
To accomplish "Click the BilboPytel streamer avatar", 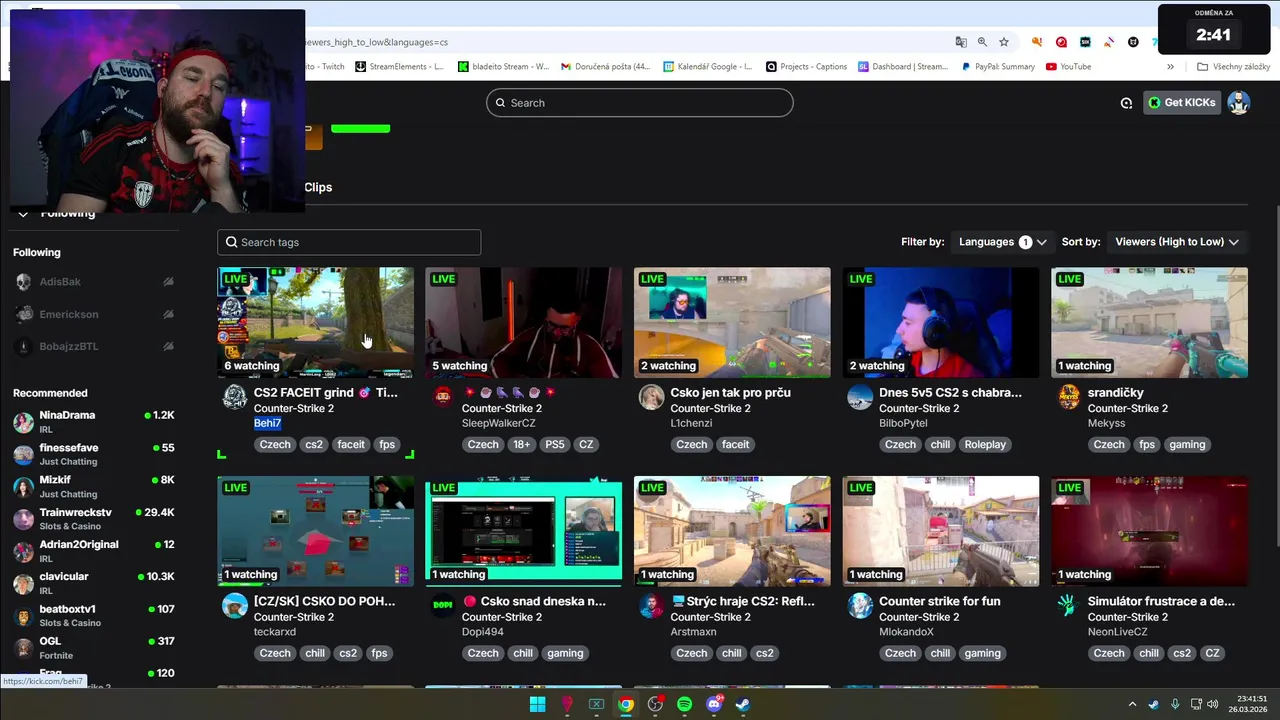I will tap(860, 397).
